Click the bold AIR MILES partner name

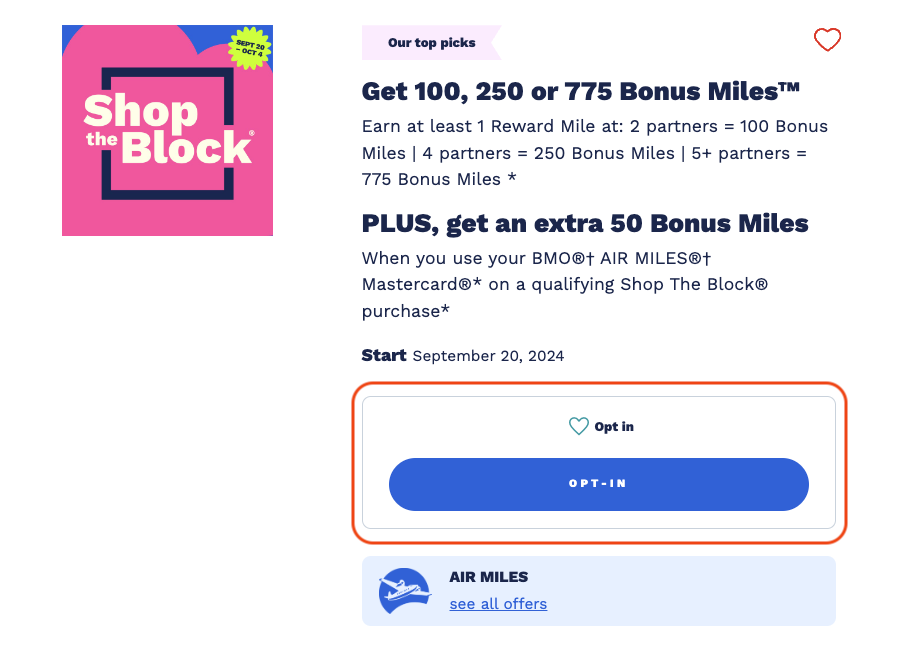click(488, 577)
